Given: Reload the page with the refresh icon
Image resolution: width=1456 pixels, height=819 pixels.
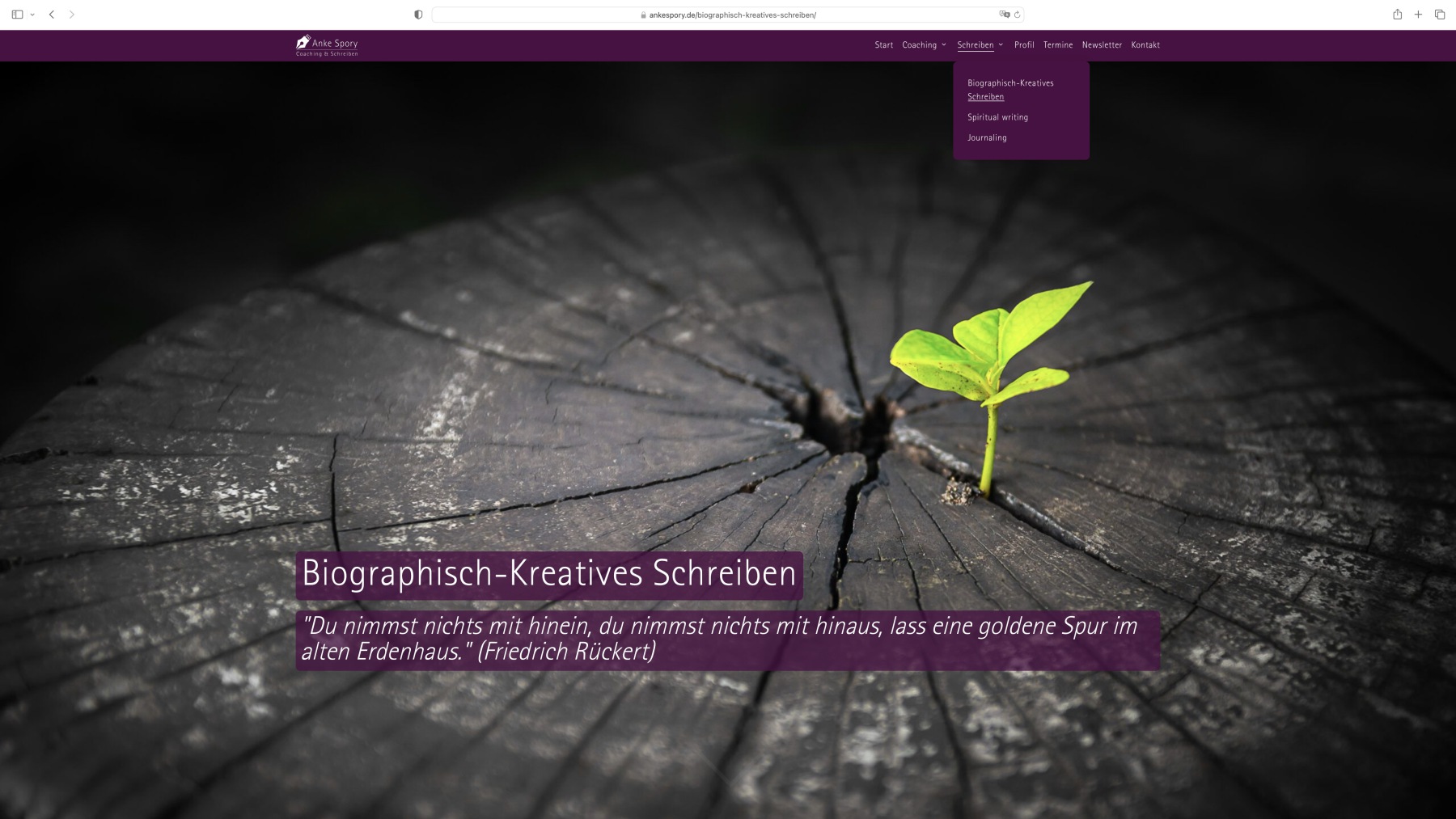Looking at the screenshot, I should click(x=1018, y=15).
